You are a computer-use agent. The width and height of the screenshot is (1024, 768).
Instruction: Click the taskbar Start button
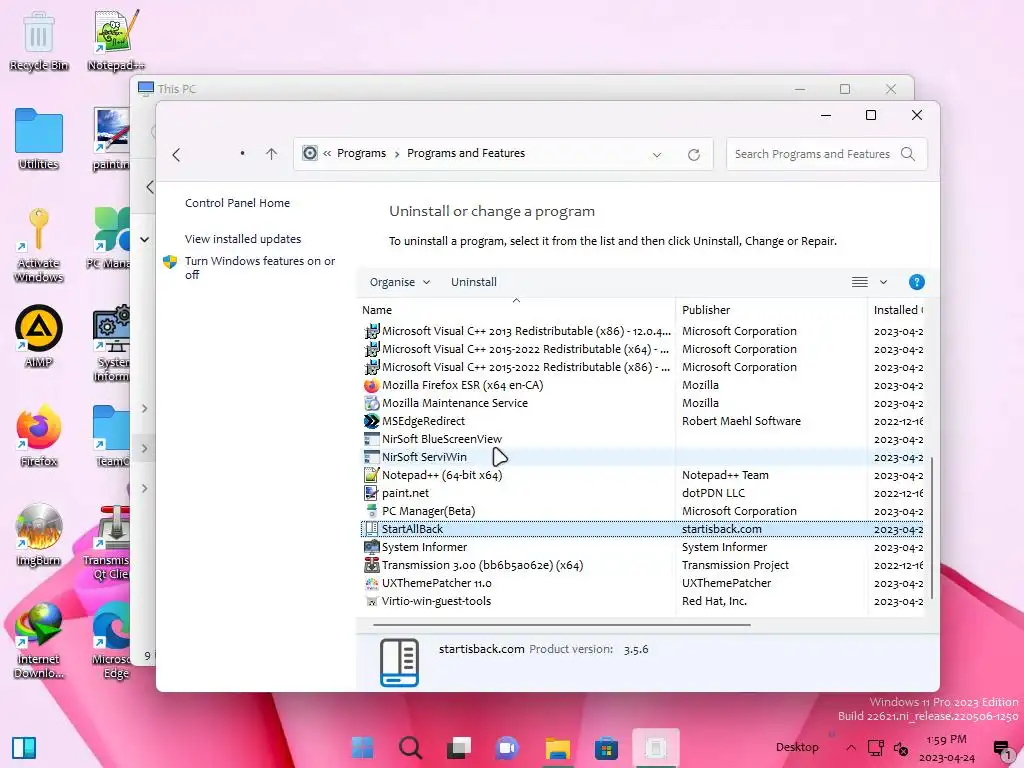362,748
